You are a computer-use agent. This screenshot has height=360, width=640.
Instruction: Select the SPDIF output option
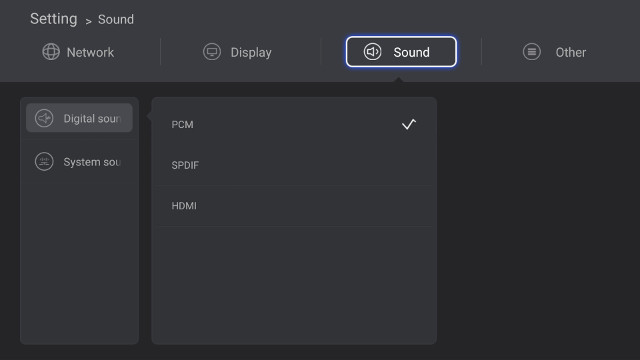click(x=294, y=165)
